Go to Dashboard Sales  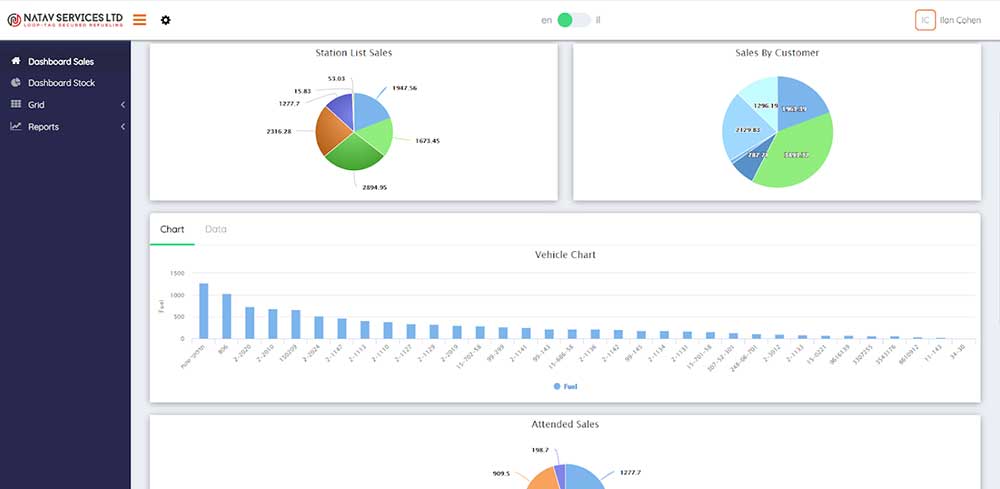61,62
